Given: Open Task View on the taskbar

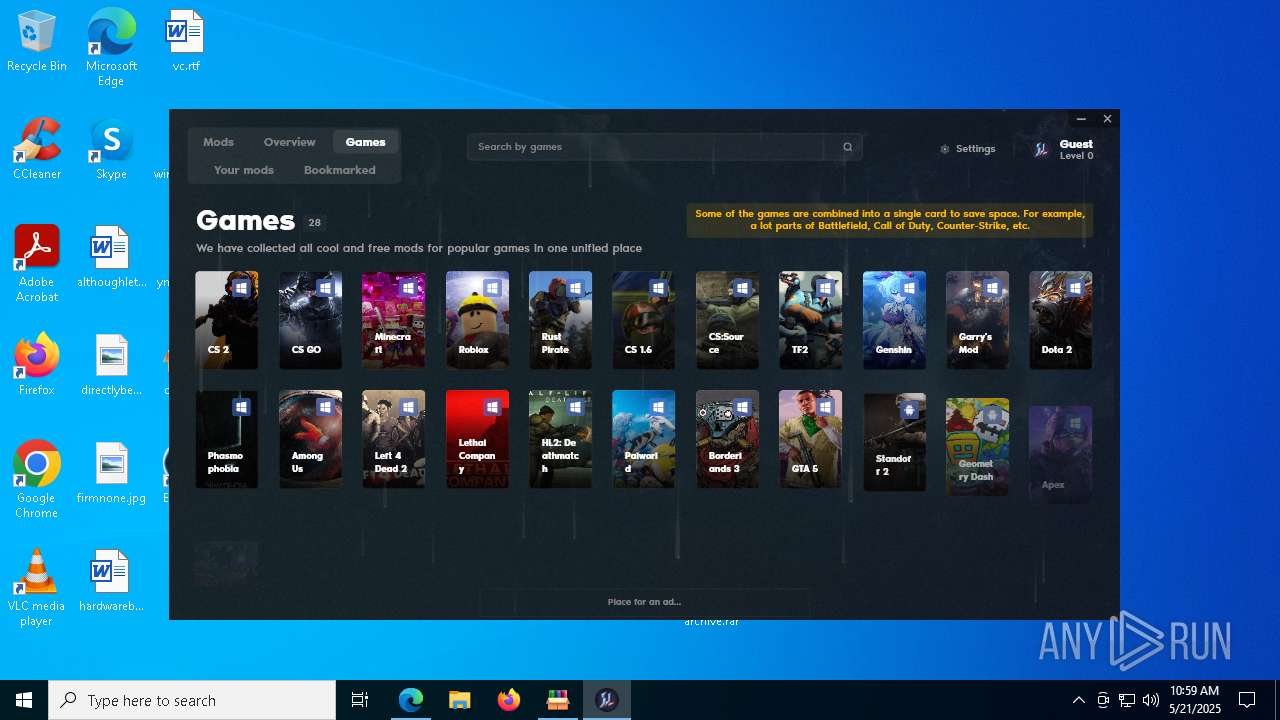Looking at the screenshot, I should [360, 700].
